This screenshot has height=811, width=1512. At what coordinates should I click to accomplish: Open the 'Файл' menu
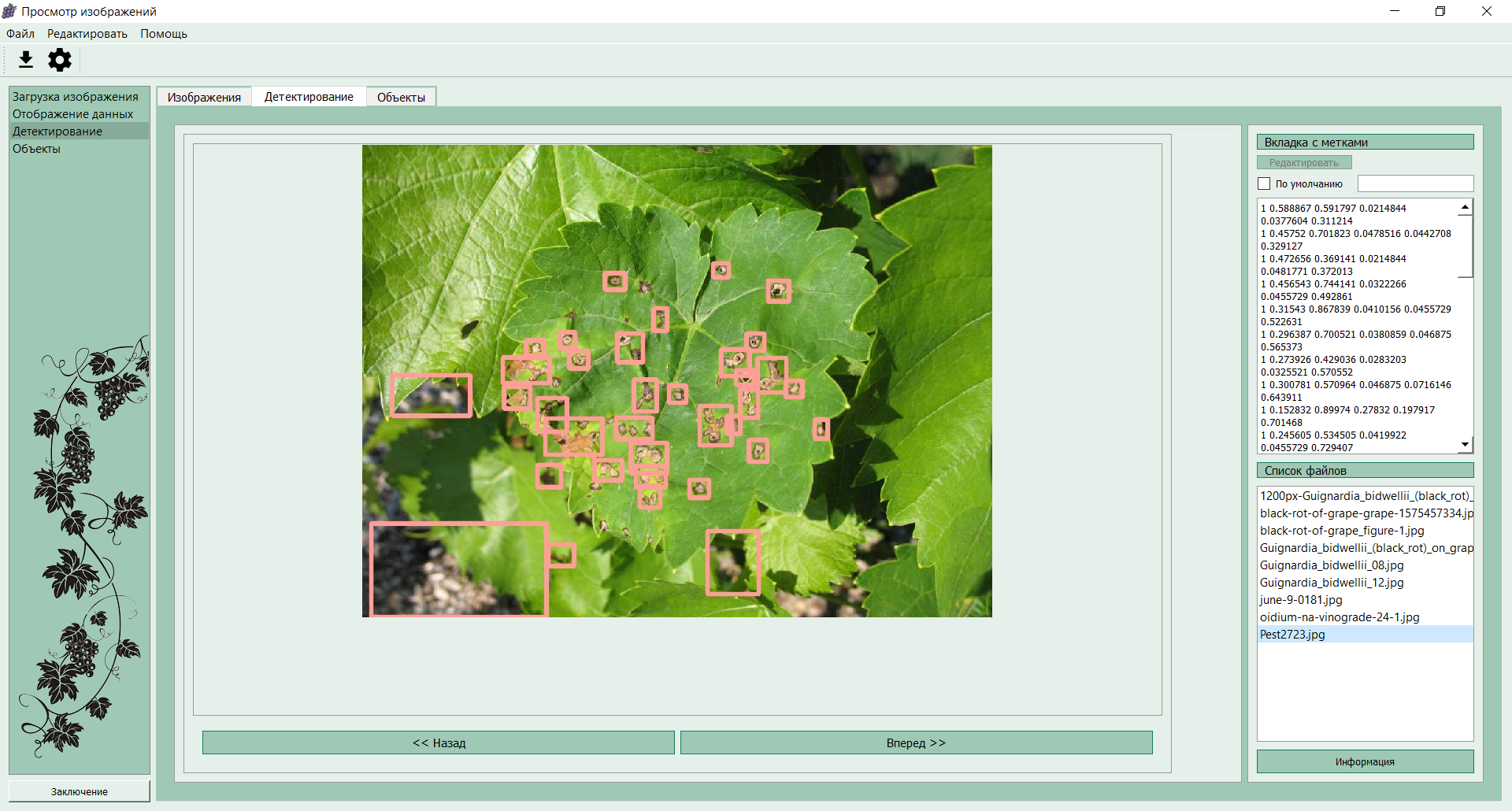pyautogui.click(x=20, y=34)
